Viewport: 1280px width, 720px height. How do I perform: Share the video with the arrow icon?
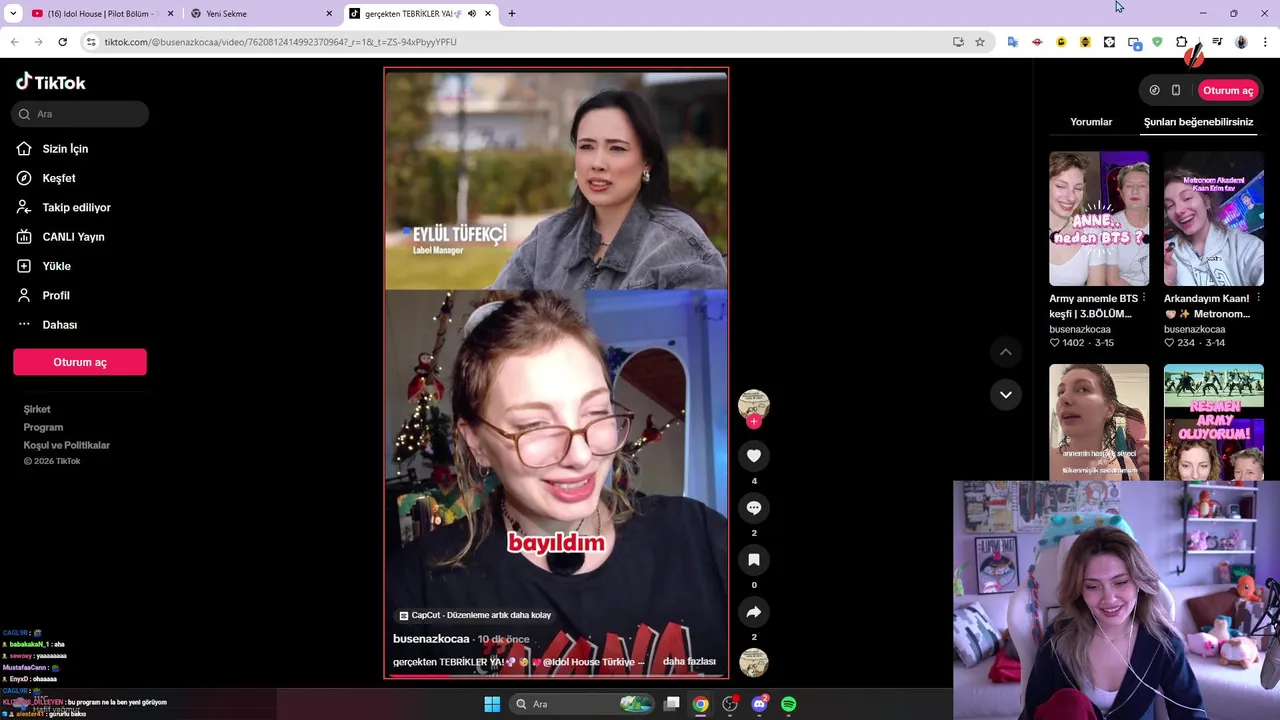click(x=754, y=612)
